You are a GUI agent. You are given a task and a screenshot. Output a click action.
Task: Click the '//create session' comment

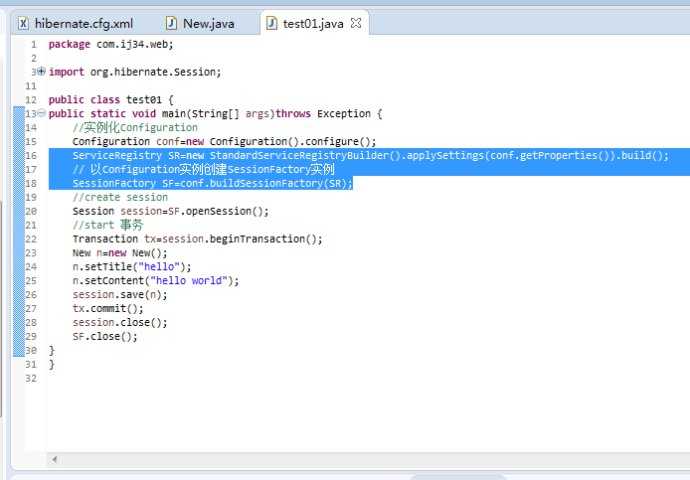click(x=120, y=198)
